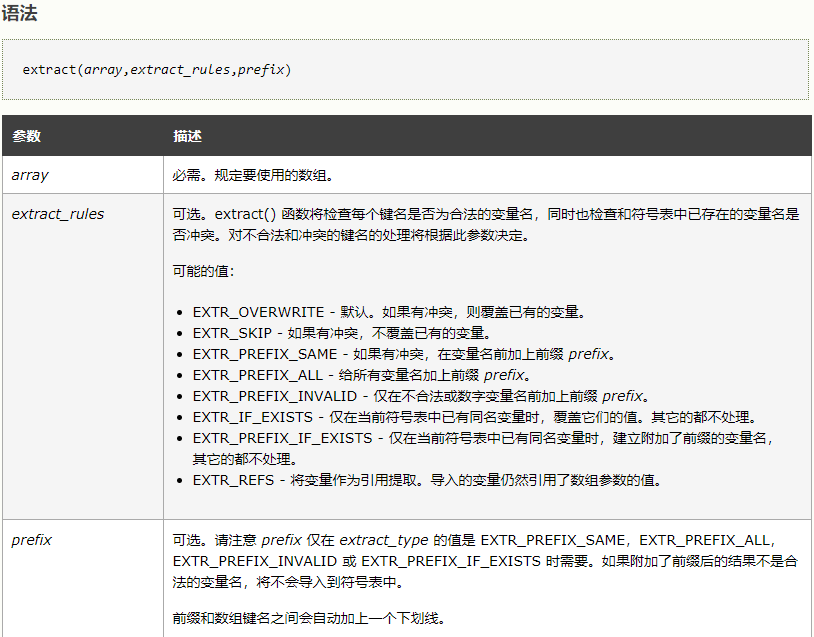Click the EXTR_IF_EXISTS list item
This screenshot has width=814, height=637.
[x=476, y=417]
